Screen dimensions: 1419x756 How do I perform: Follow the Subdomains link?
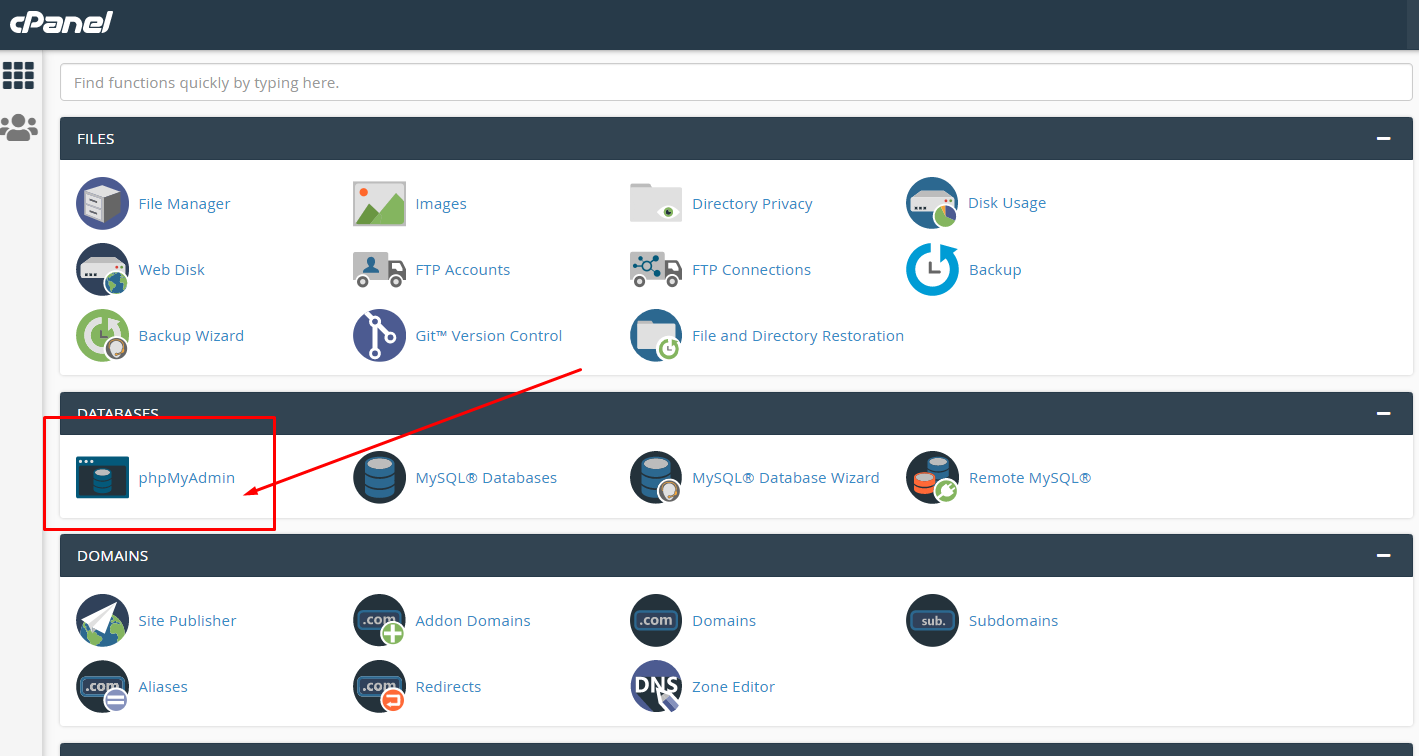[x=1013, y=621]
